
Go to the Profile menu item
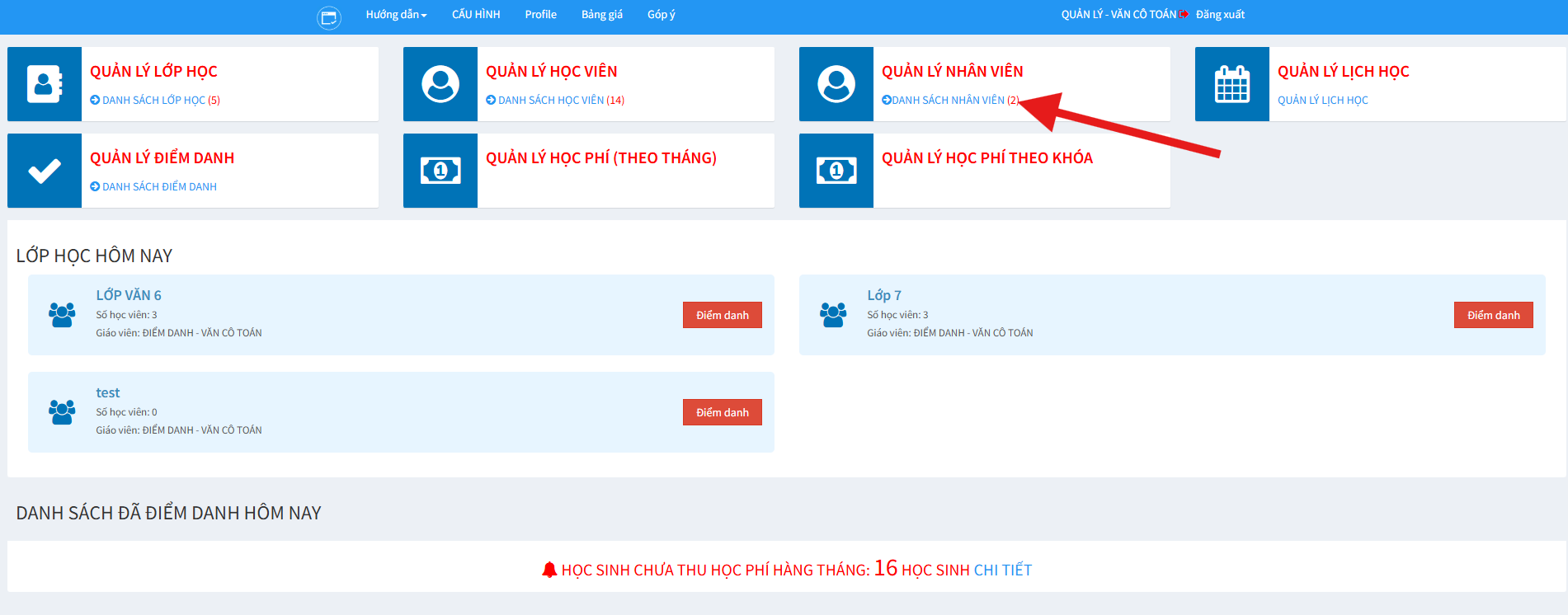540,15
